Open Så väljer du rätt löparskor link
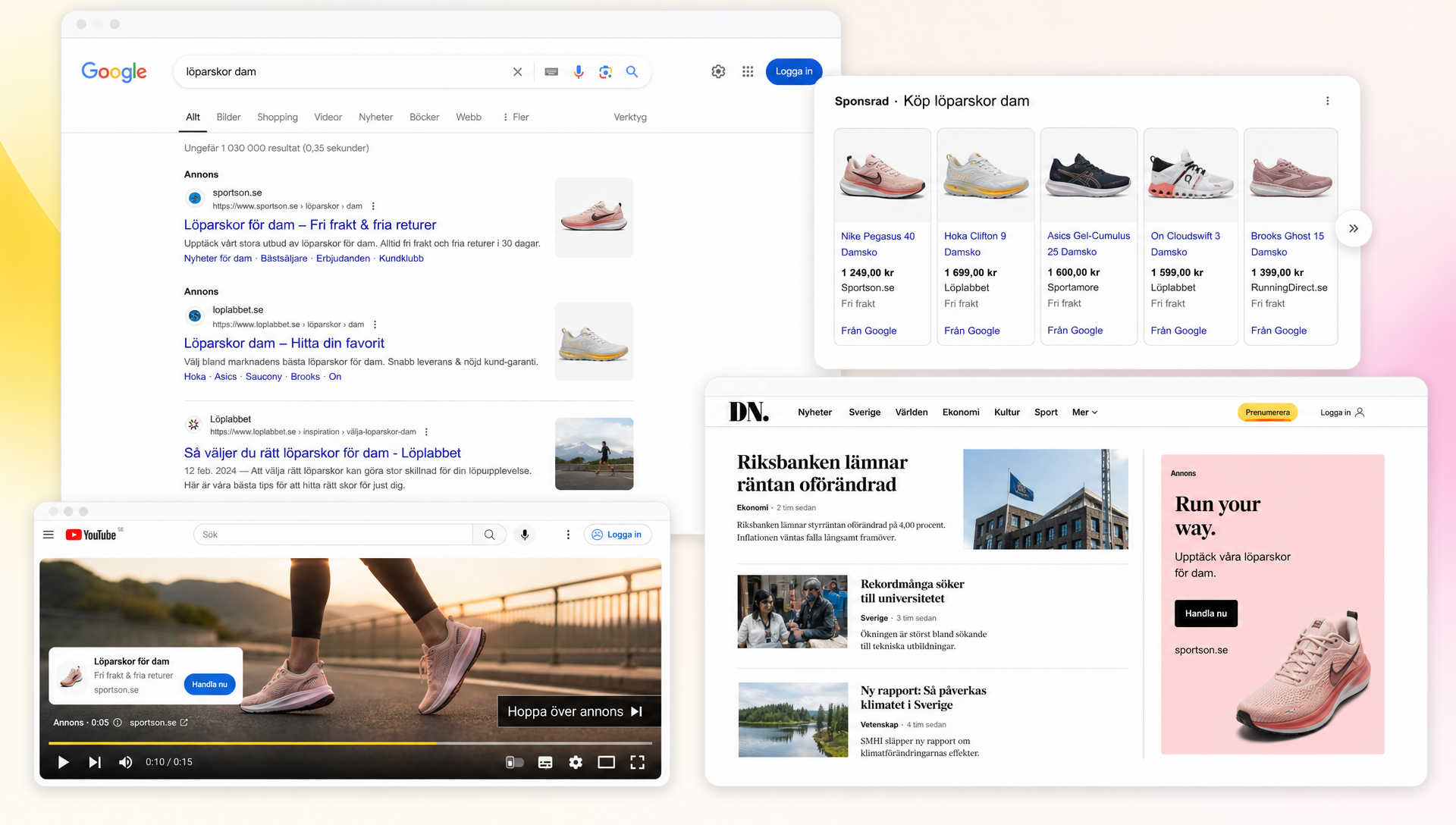The width and height of the screenshot is (1456, 825). [x=322, y=453]
